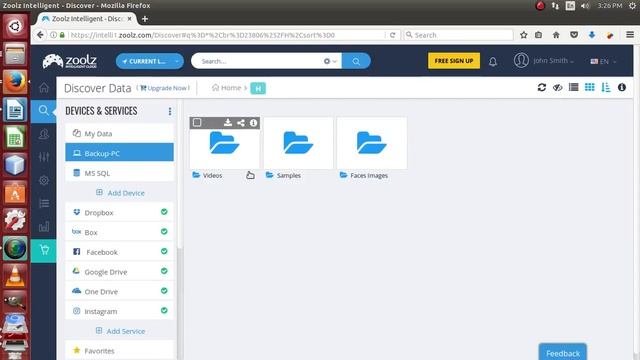Select the Videos folder checkbox
The width and height of the screenshot is (640, 360).
(x=197, y=122)
